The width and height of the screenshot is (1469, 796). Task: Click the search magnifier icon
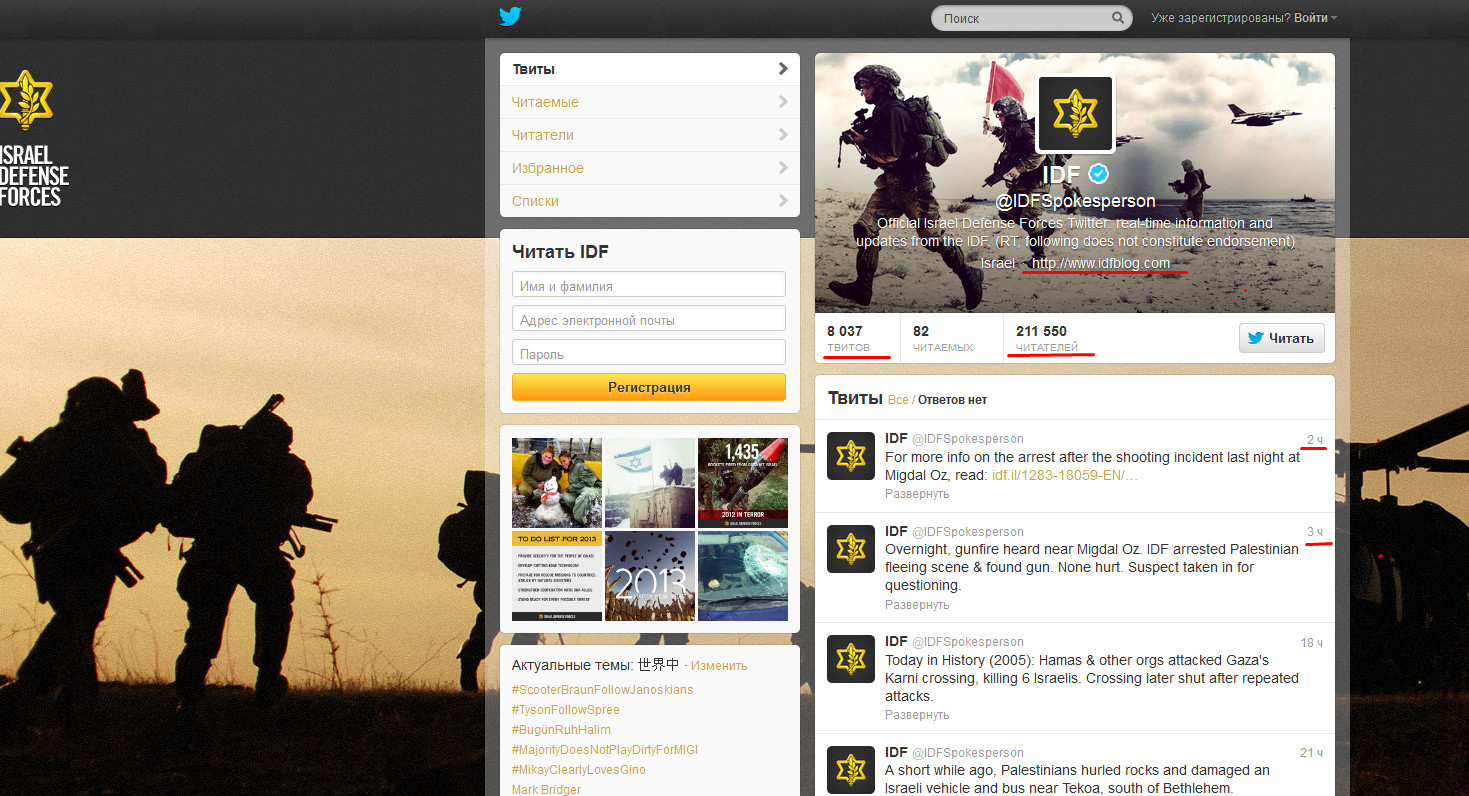click(1118, 18)
